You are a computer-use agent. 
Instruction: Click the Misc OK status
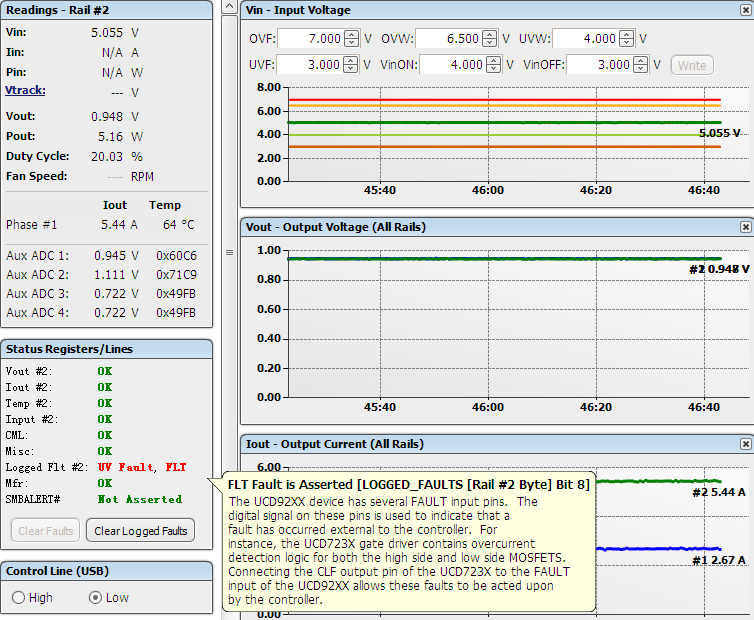click(105, 451)
